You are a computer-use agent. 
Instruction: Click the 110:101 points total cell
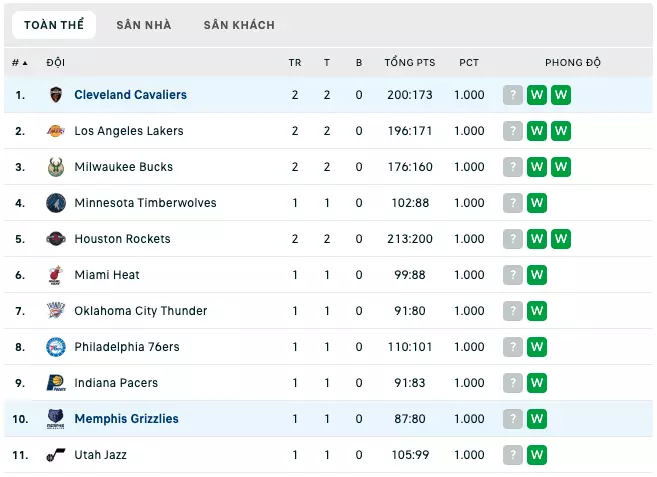pyautogui.click(x=410, y=347)
